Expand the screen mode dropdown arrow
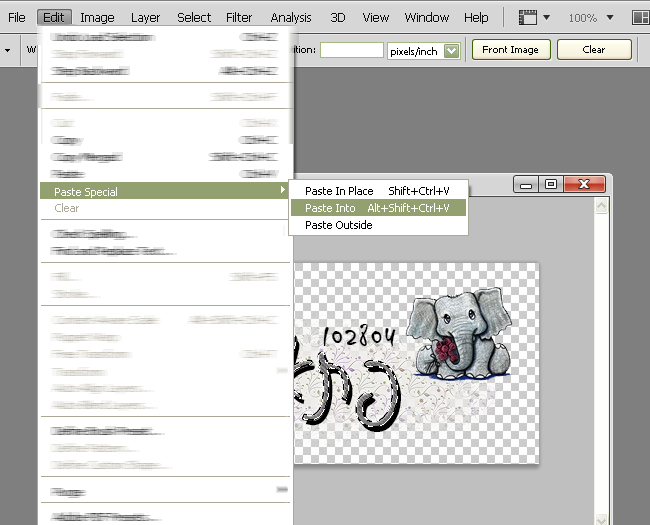The height and width of the screenshot is (525, 650). point(546,17)
